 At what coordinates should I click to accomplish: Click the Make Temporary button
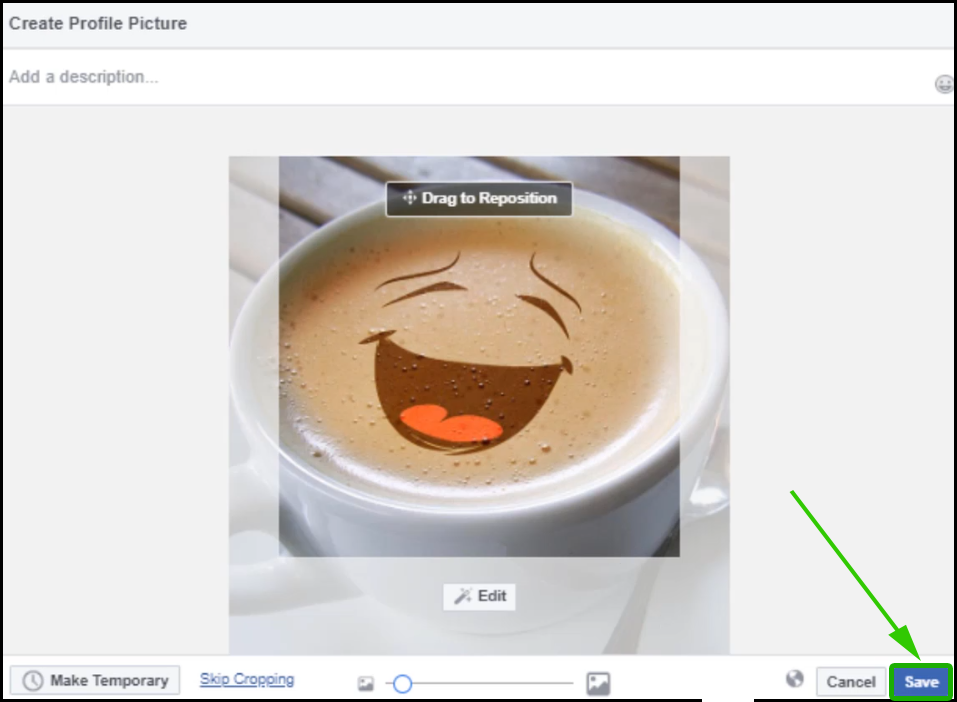point(95,680)
